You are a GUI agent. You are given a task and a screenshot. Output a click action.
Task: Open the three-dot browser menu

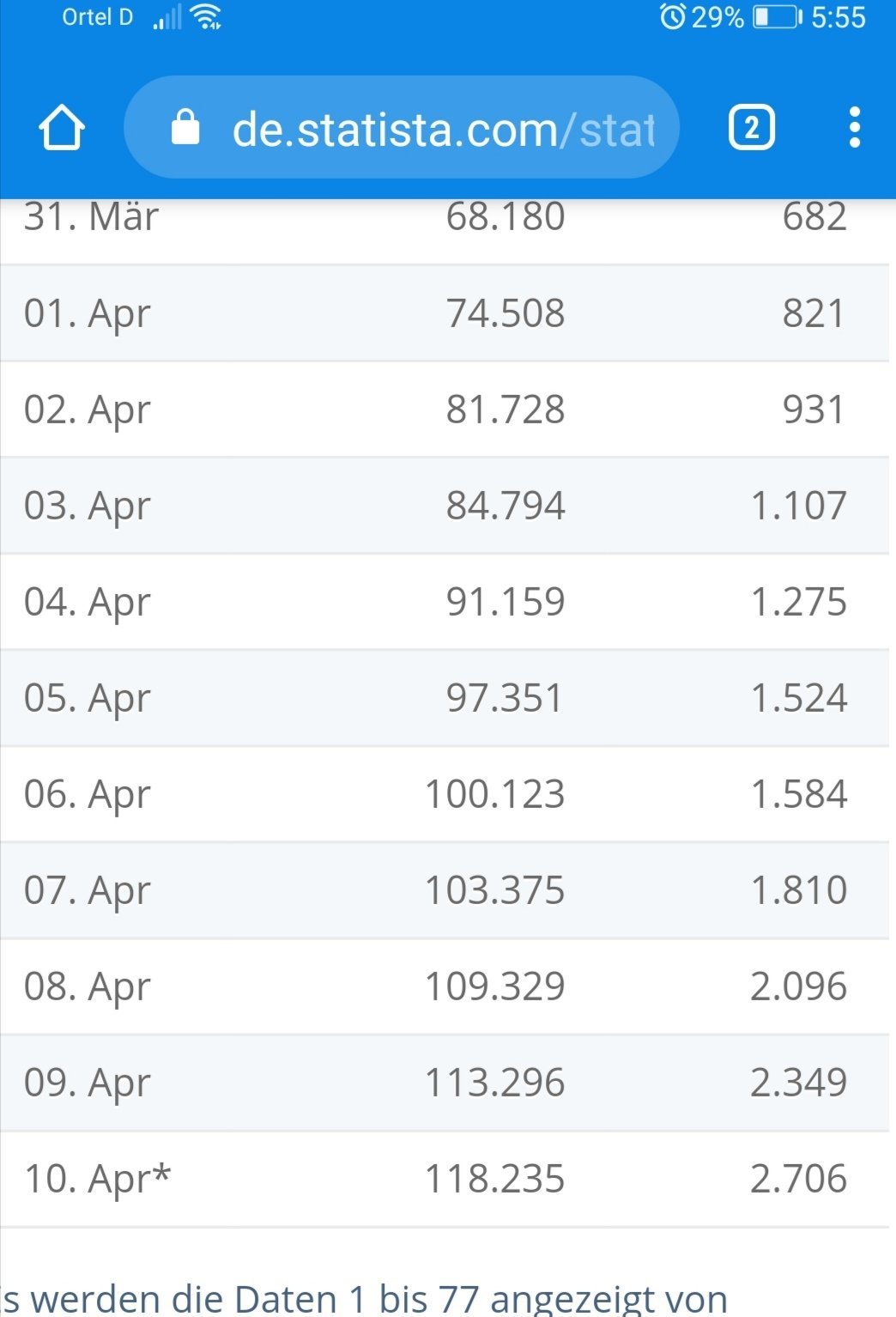tap(854, 128)
